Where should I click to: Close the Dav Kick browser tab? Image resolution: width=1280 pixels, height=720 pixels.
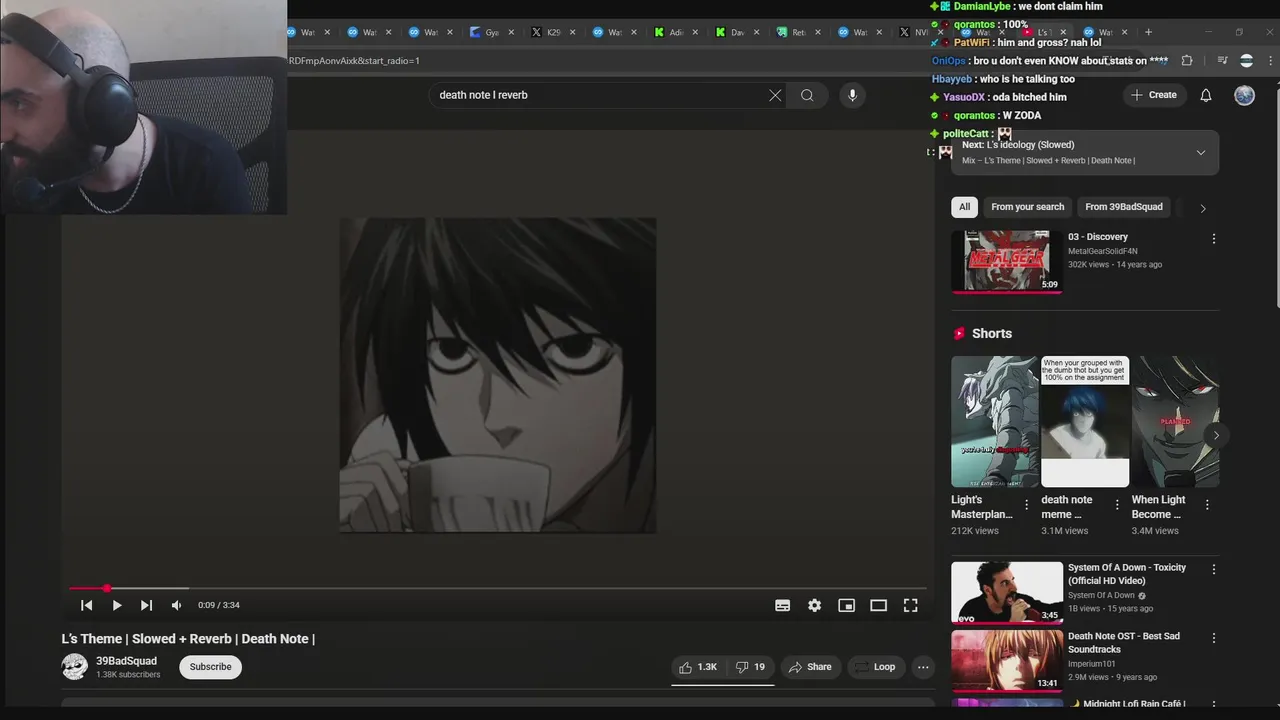(x=757, y=32)
